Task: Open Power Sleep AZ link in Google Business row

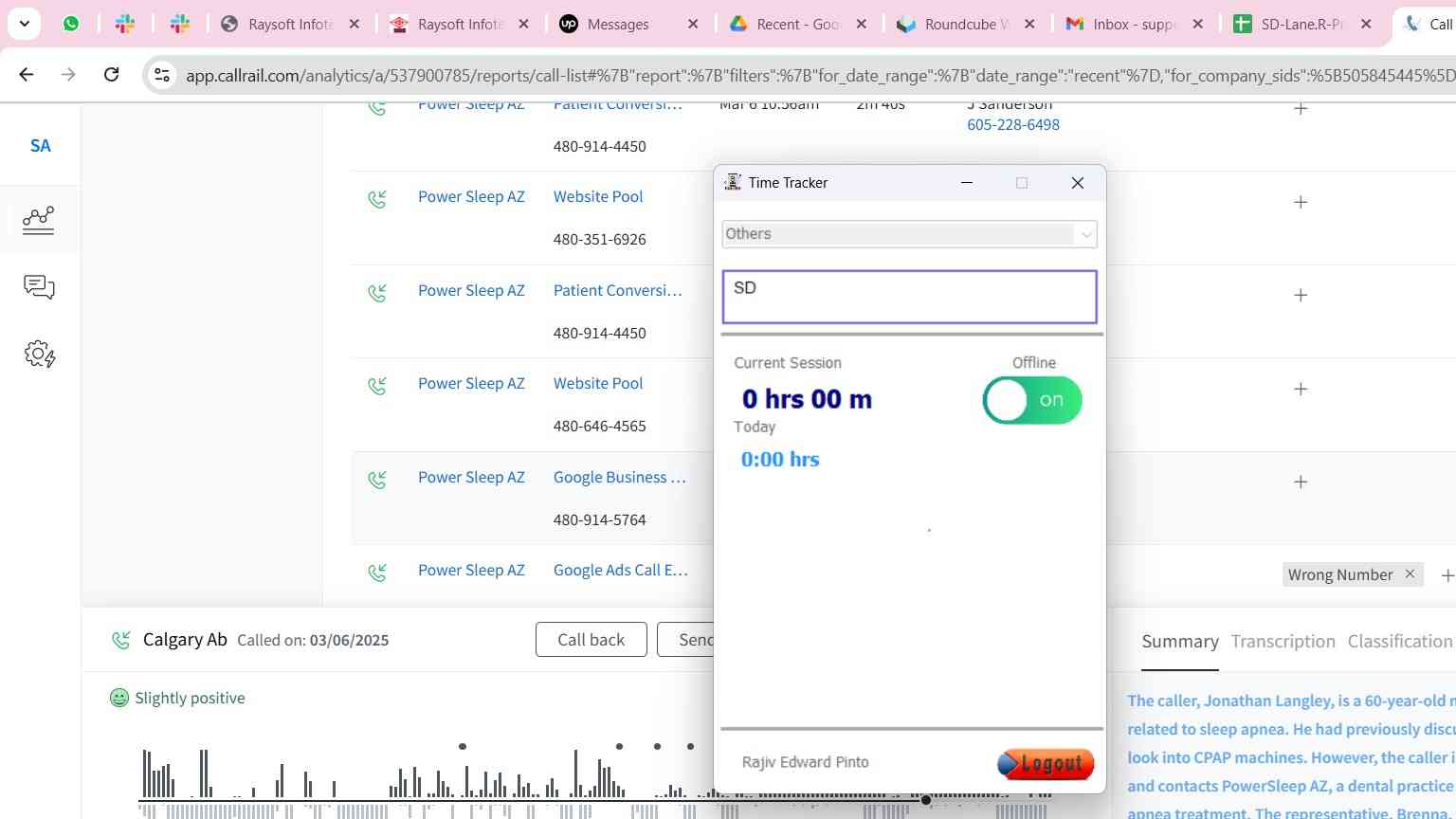Action: (x=471, y=477)
